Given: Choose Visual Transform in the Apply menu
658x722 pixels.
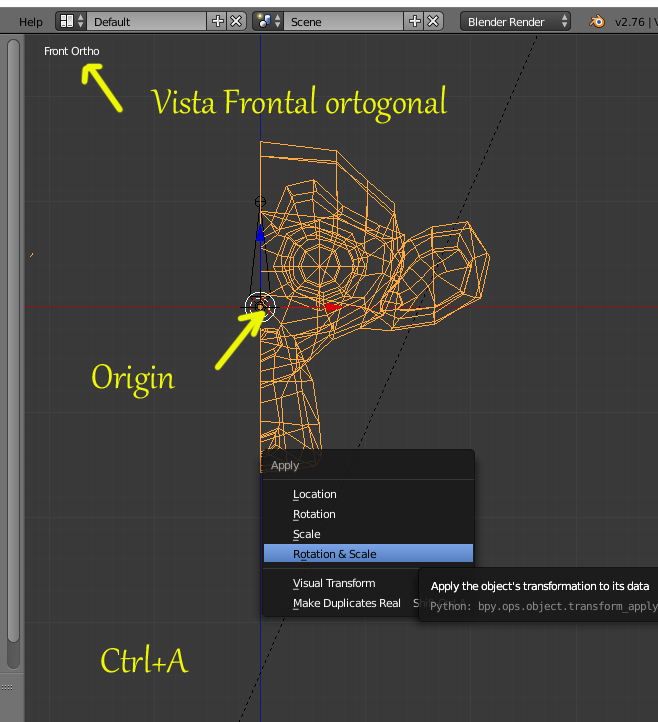Looking at the screenshot, I should point(341,583).
